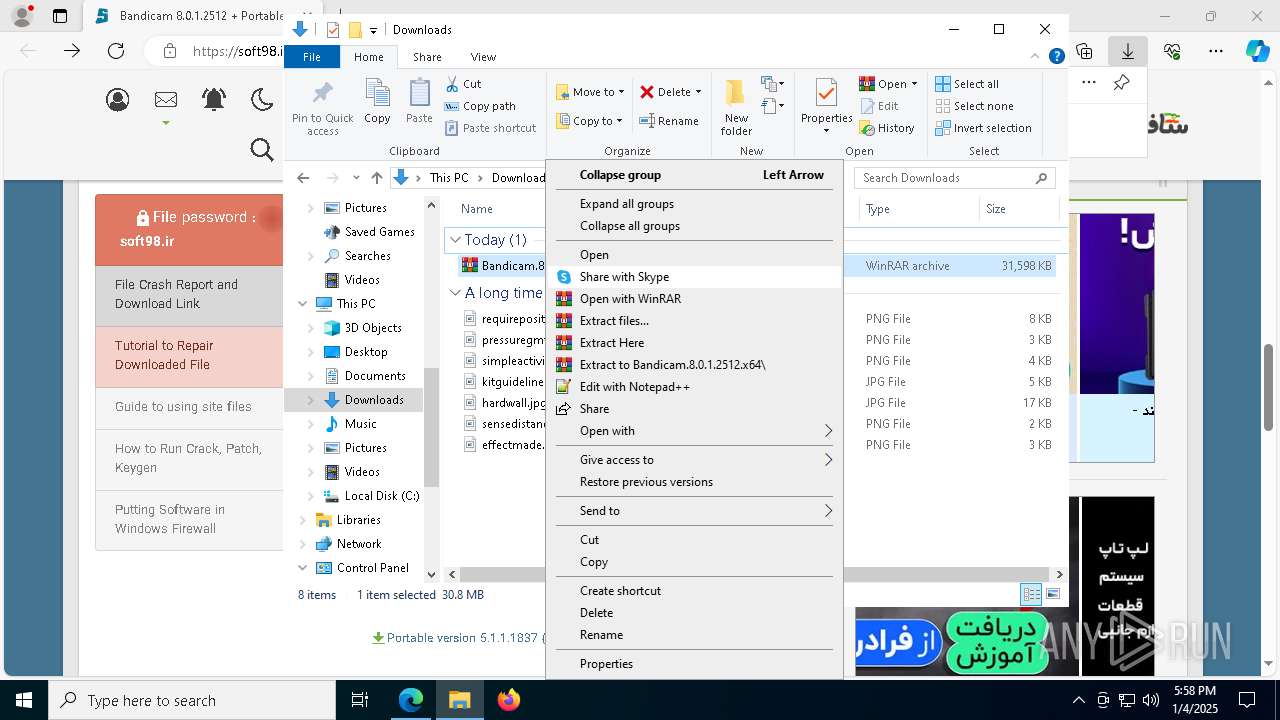Viewport: 1280px width, 720px height.
Task: Click the browser refresh icon
Action: point(116,51)
